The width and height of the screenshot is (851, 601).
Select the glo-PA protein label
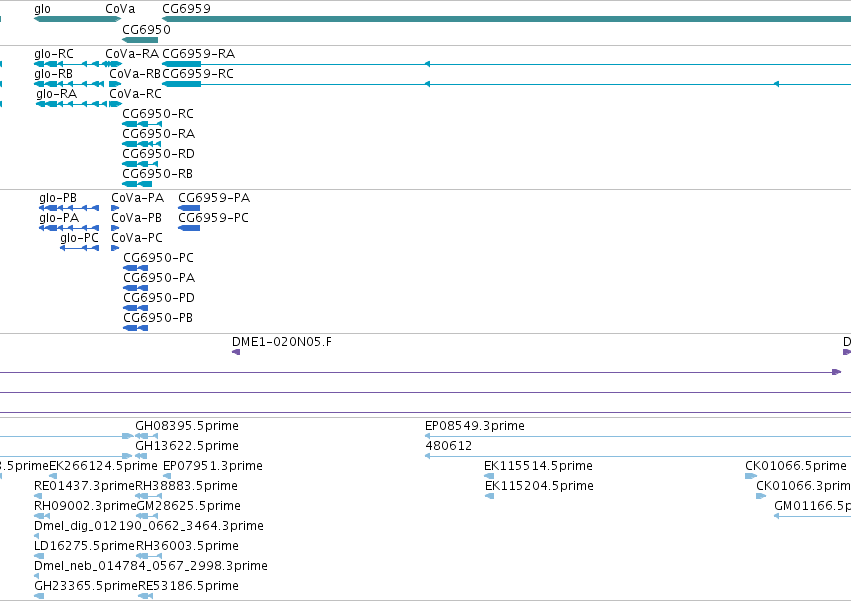point(59,218)
